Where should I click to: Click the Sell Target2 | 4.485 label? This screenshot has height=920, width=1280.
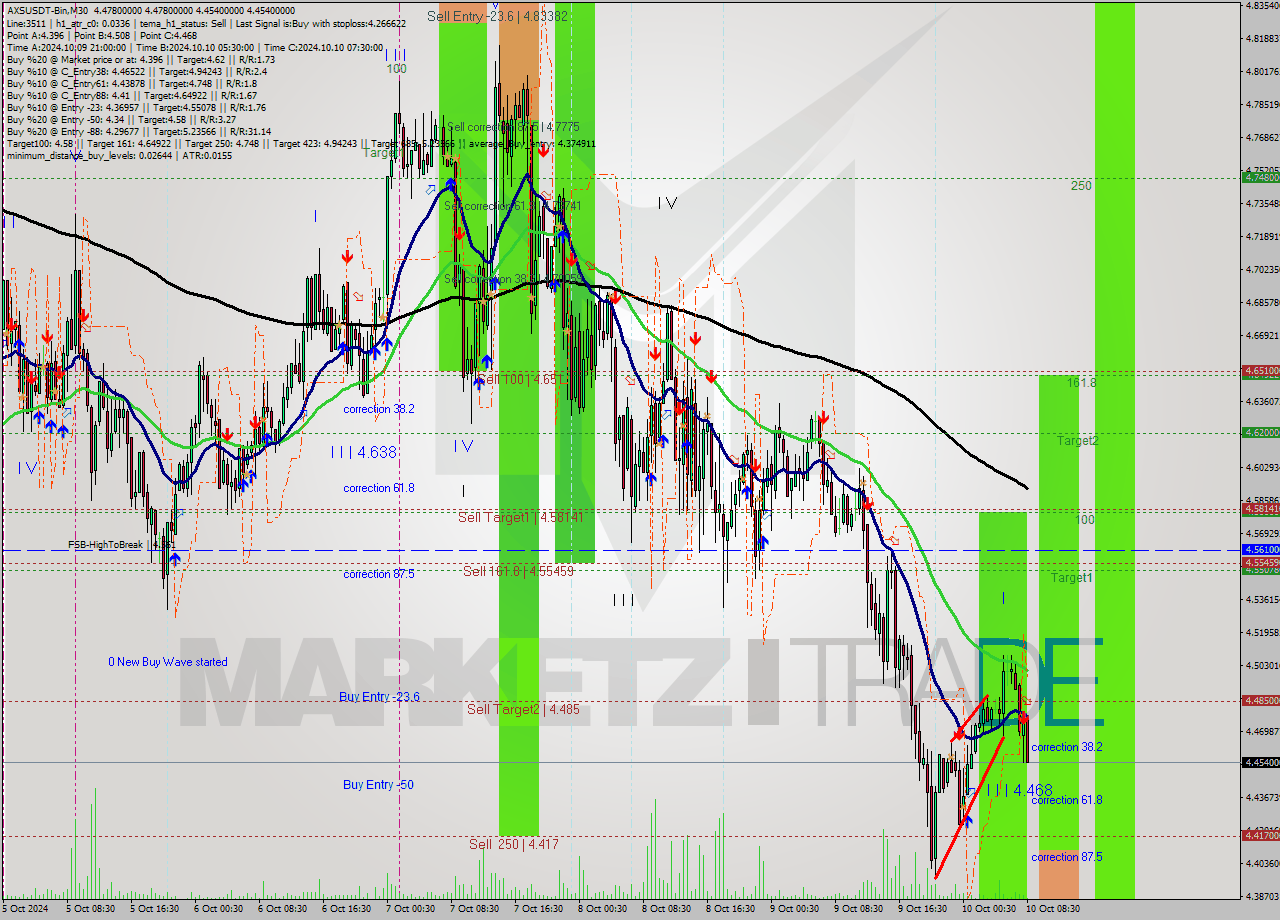click(523, 709)
